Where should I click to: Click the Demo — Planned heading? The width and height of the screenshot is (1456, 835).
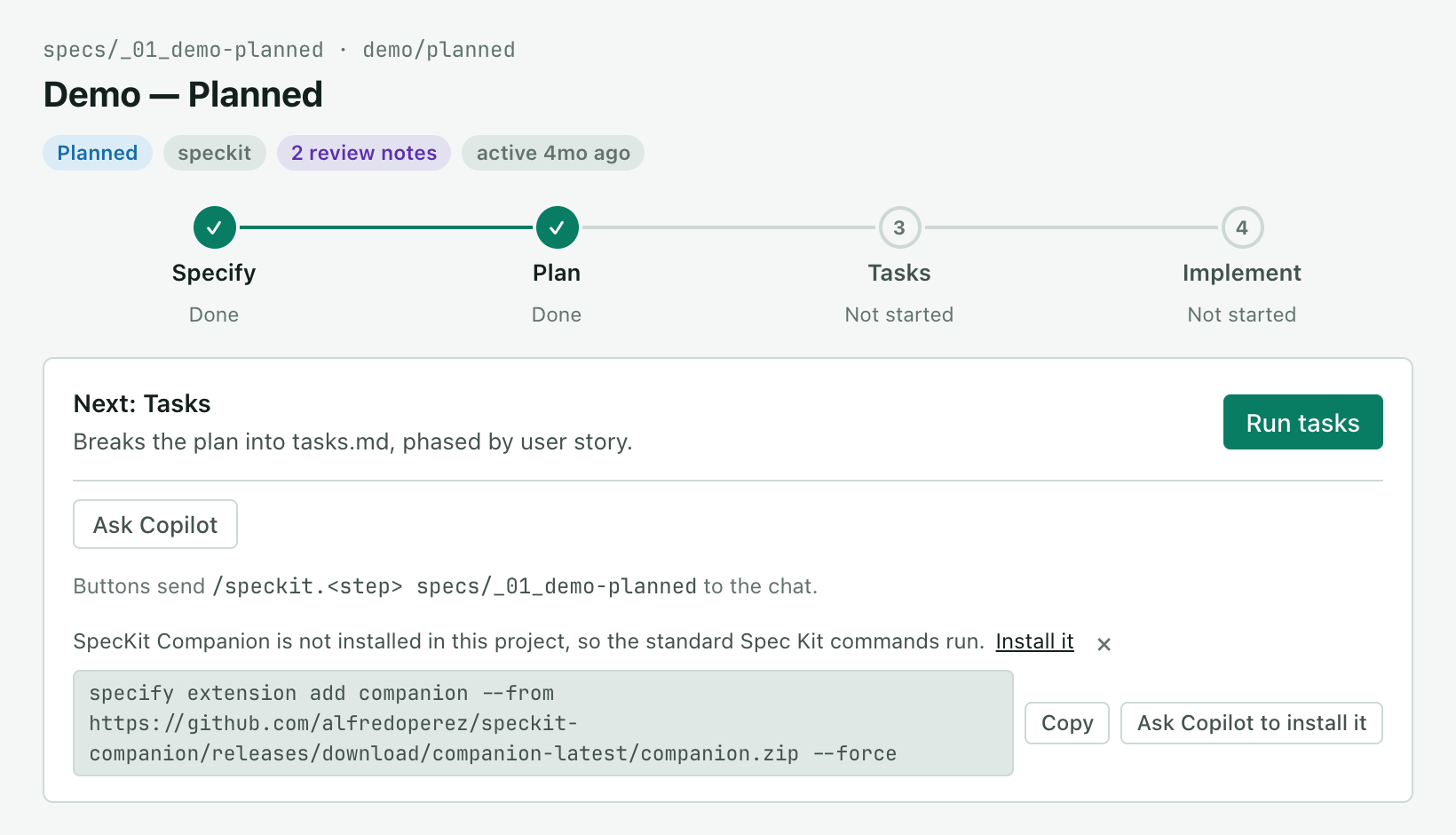pyautogui.click(x=183, y=94)
